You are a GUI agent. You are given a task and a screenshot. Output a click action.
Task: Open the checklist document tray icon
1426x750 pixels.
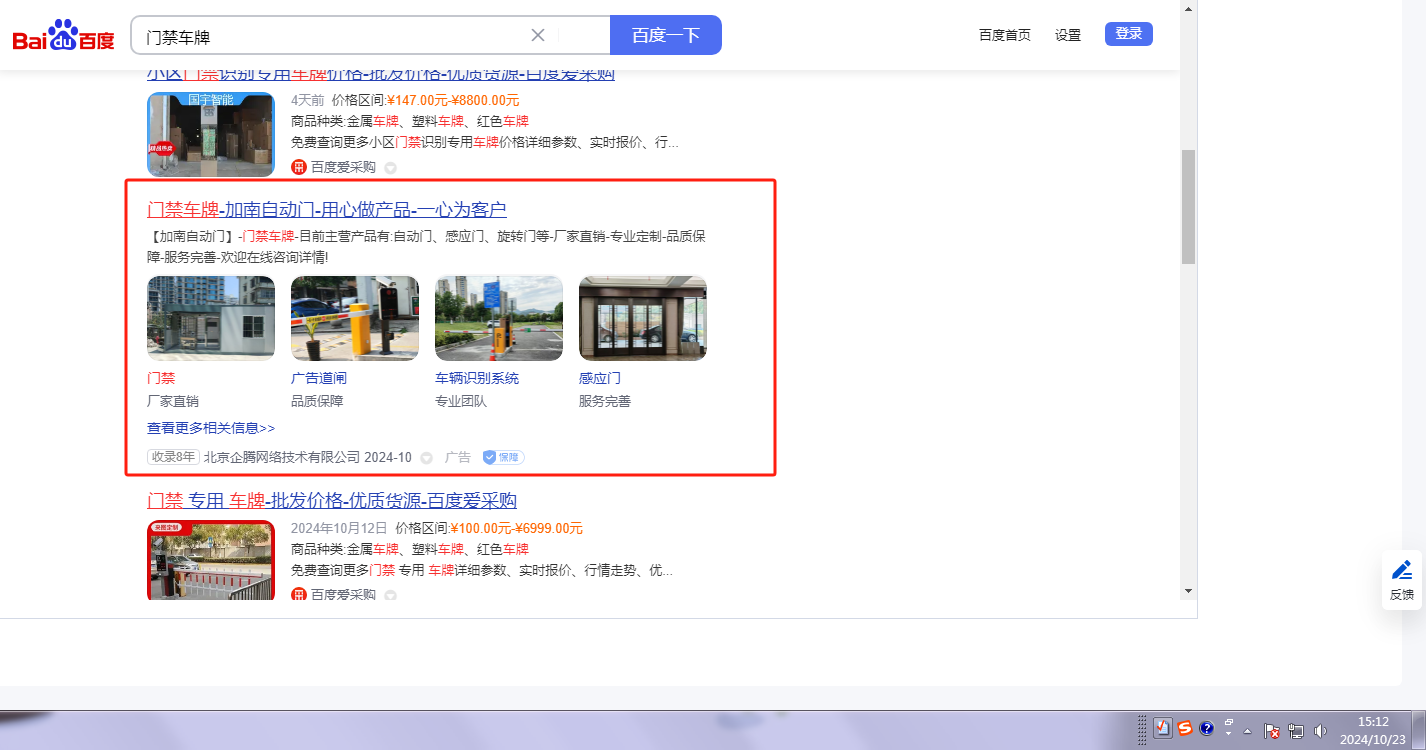coord(1162,728)
